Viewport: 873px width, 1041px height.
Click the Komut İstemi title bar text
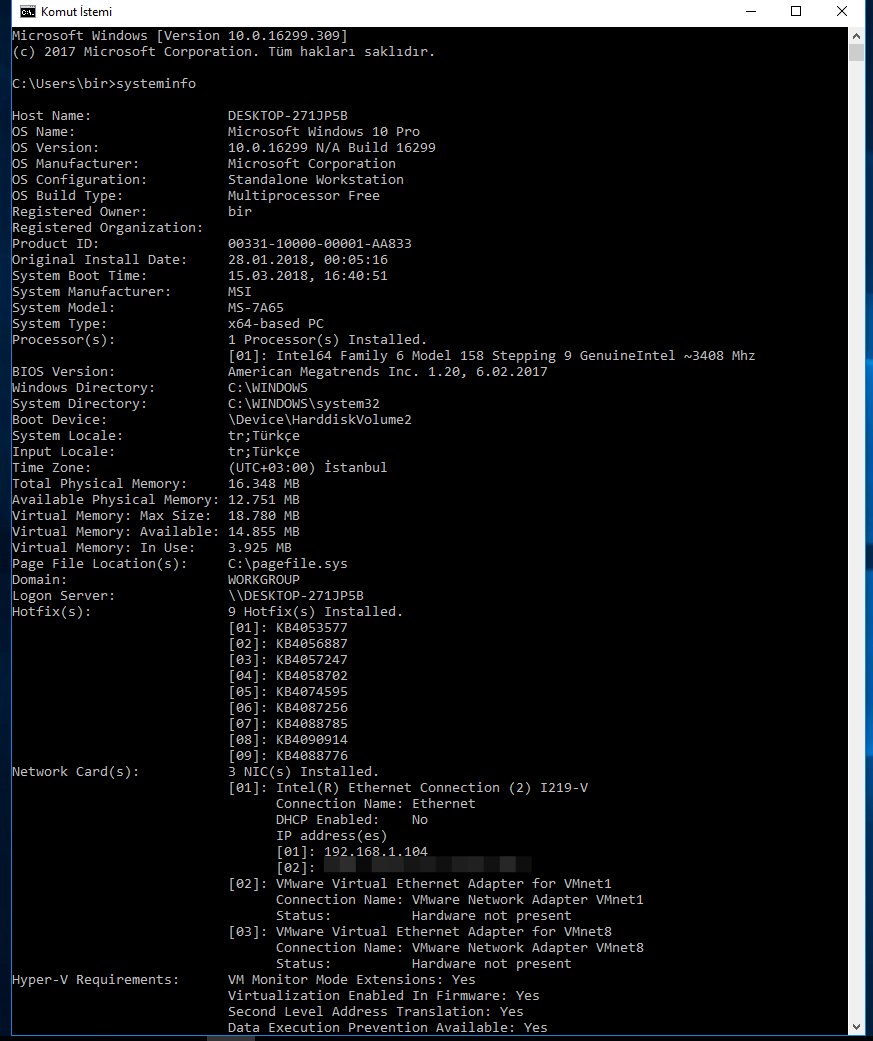click(x=76, y=12)
